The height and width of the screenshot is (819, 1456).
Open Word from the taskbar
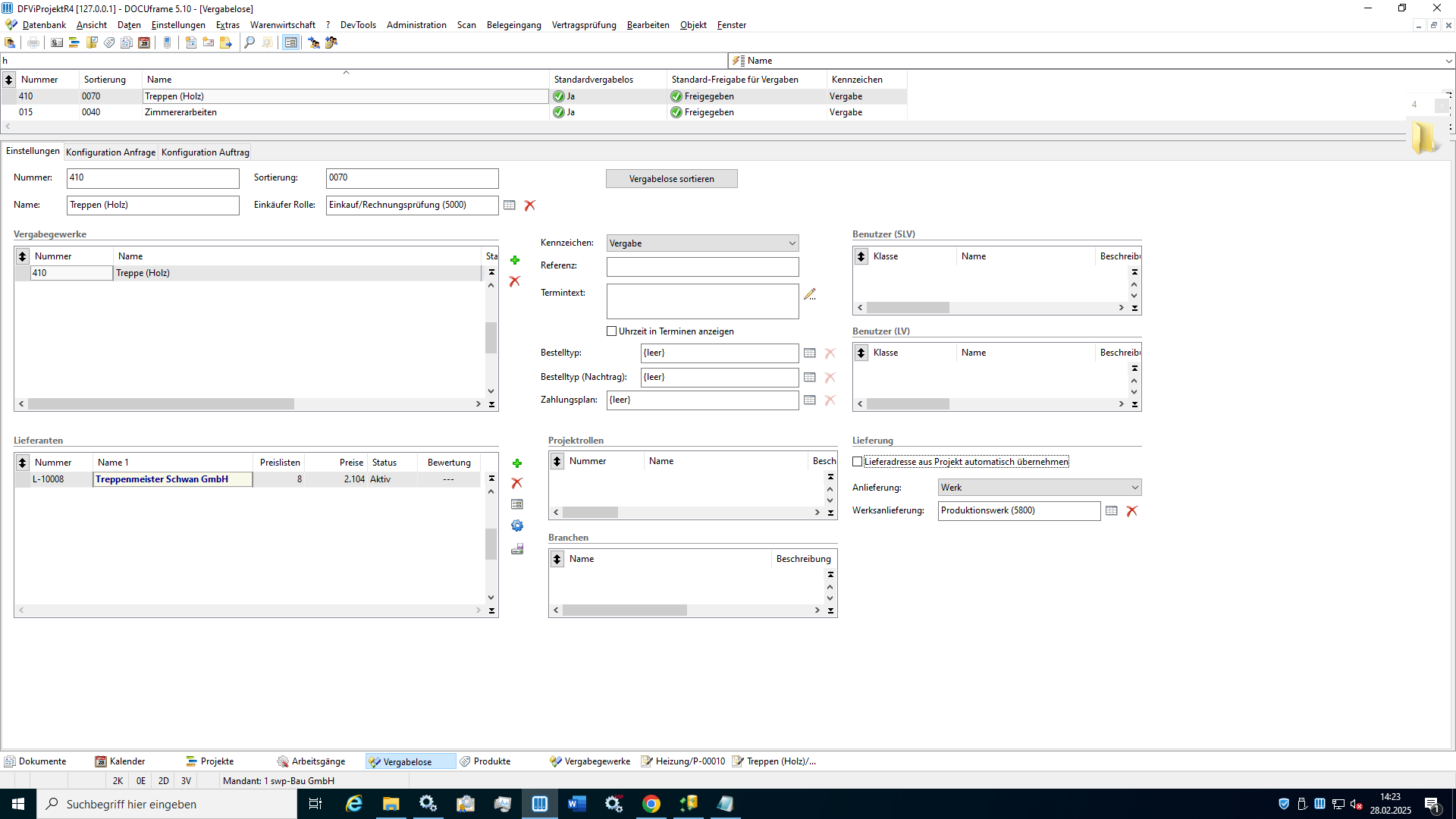click(x=576, y=804)
